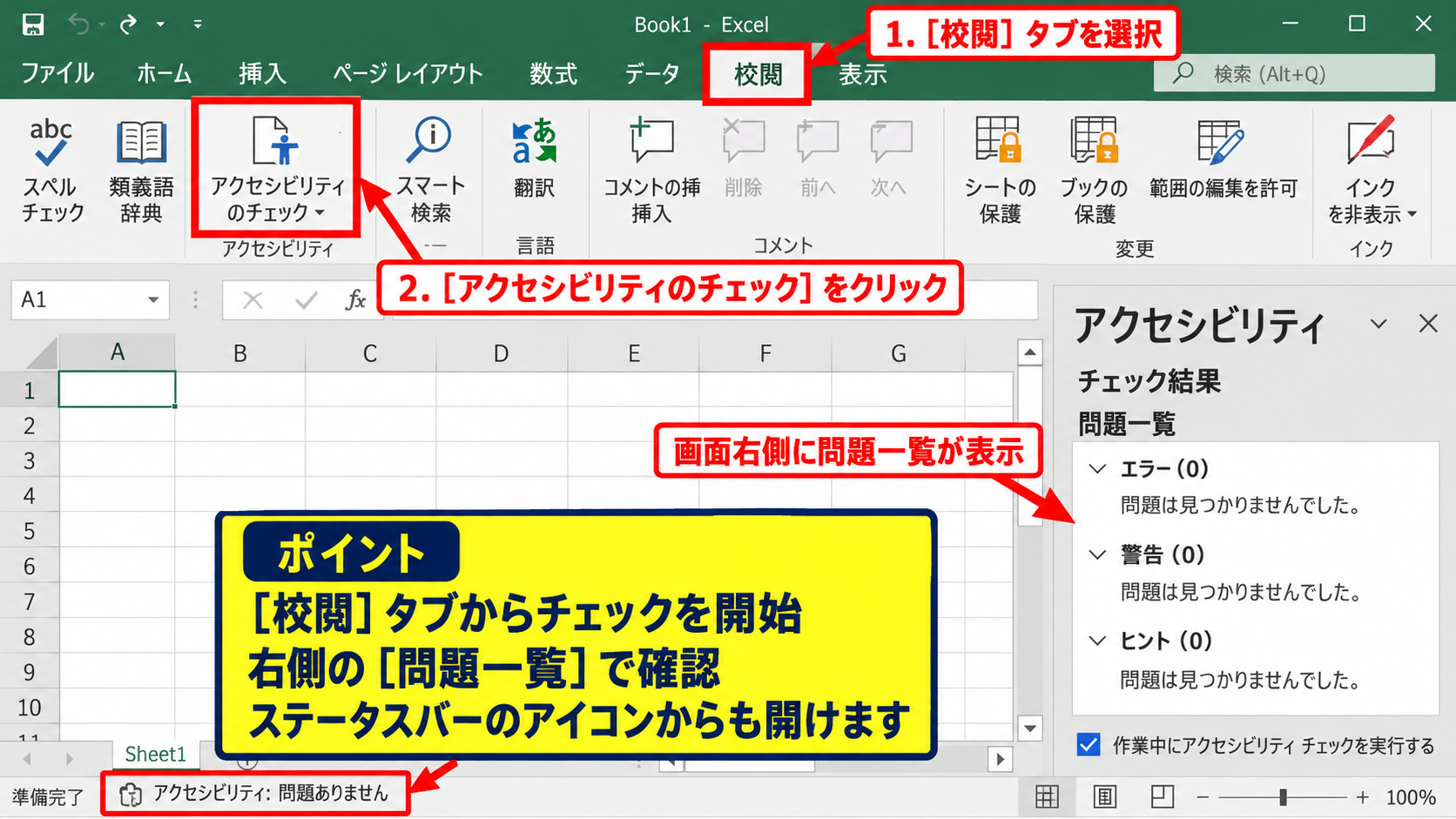Click ブックの保護 protect workbook

click(1094, 171)
